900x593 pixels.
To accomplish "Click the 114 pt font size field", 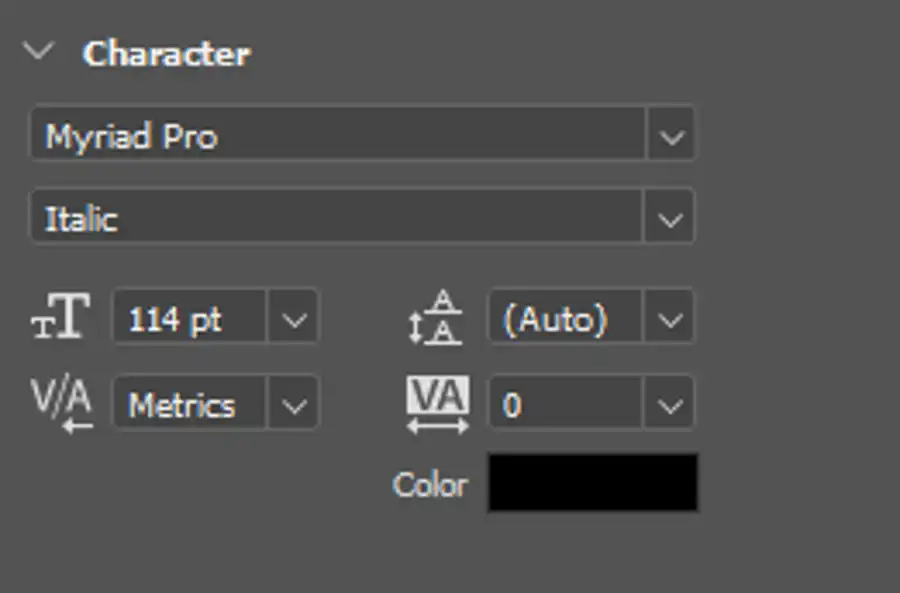I will (190, 316).
